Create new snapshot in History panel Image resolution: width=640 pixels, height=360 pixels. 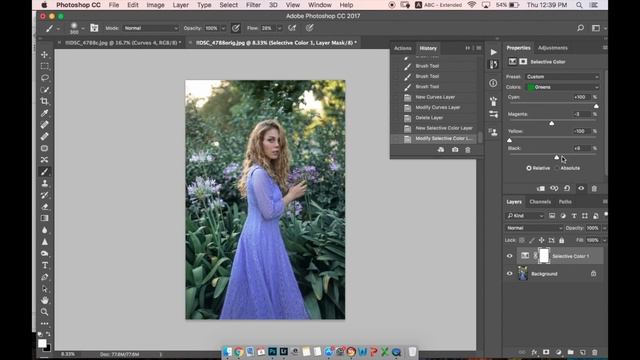[x=455, y=150]
